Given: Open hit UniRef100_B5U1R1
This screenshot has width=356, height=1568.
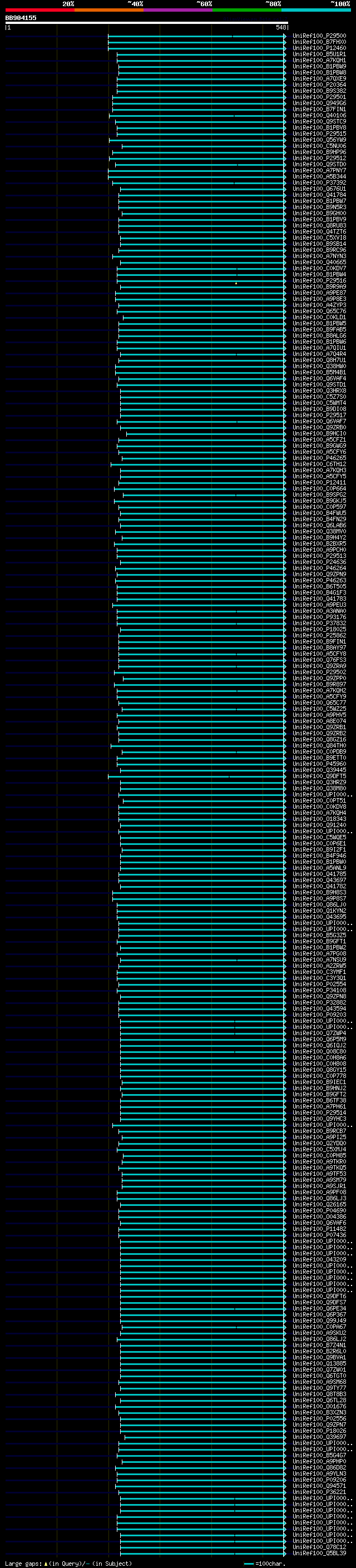Looking at the screenshot, I should pos(319,54).
